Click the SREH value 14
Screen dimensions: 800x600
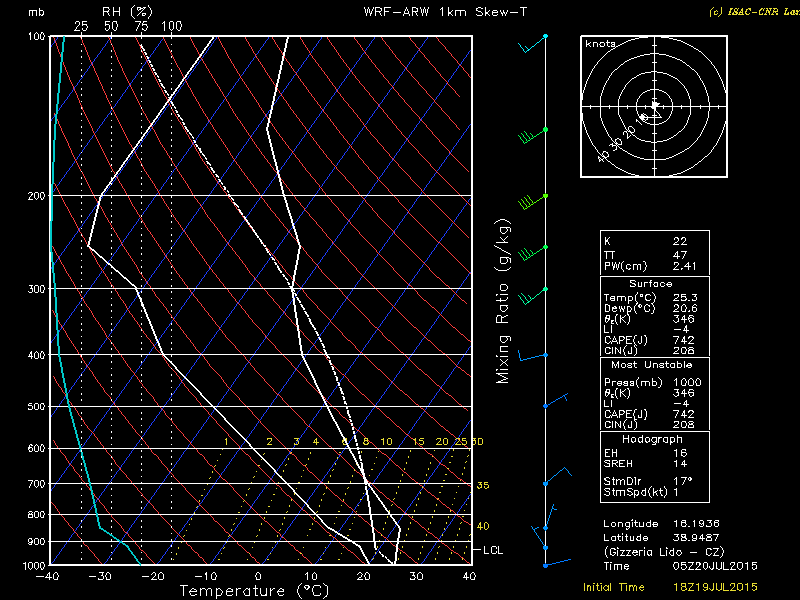pyautogui.click(x=680, y=464)
